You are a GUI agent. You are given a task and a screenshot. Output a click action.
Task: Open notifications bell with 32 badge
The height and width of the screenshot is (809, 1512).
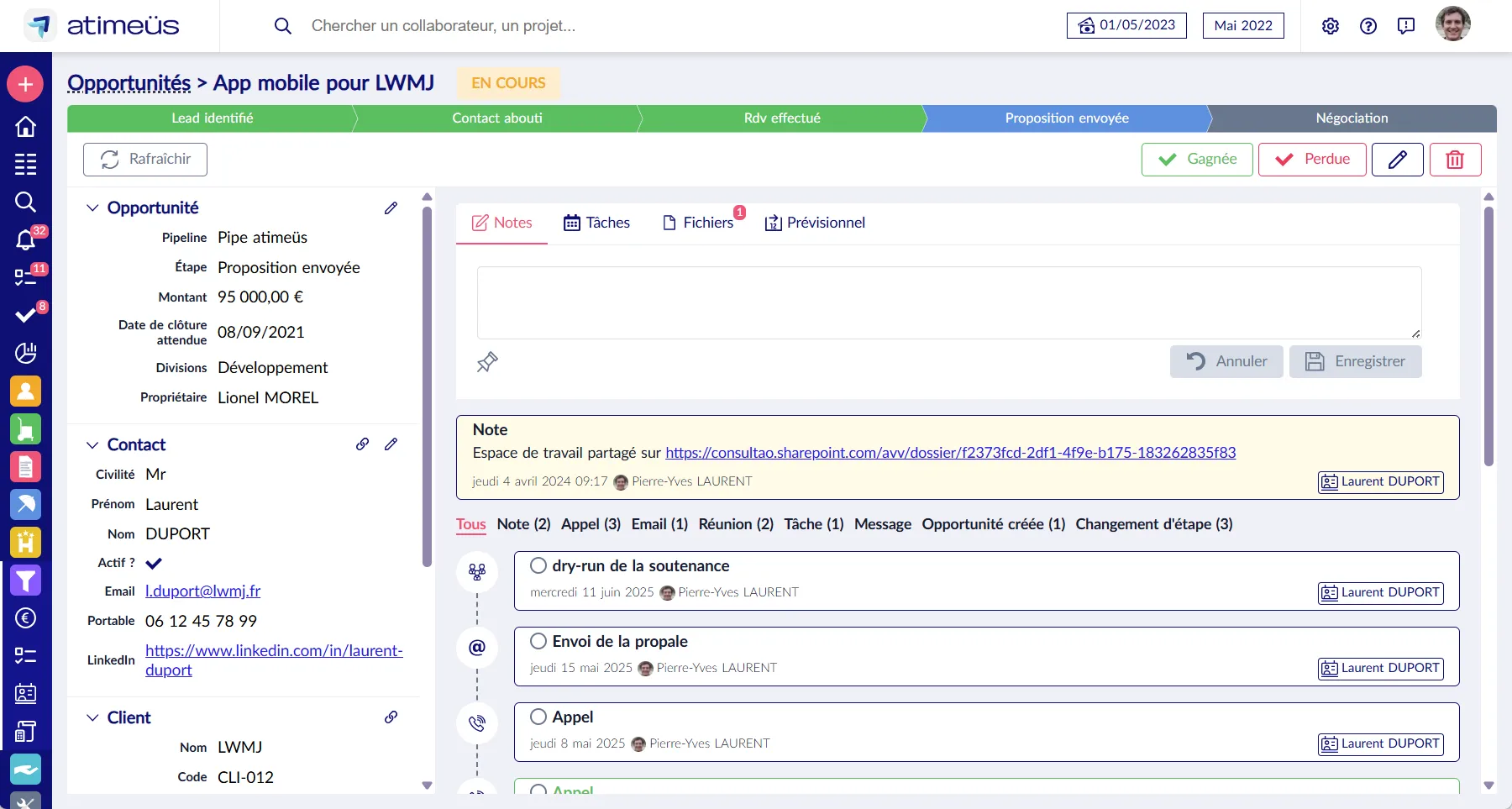point(25,240)
